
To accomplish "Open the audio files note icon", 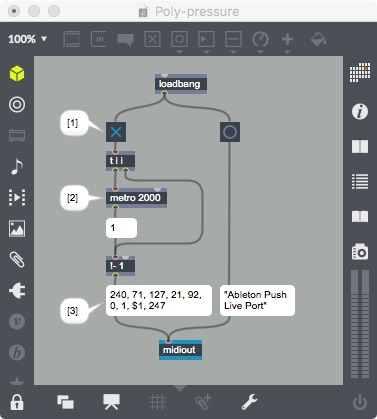I will [x=17, y=166].
